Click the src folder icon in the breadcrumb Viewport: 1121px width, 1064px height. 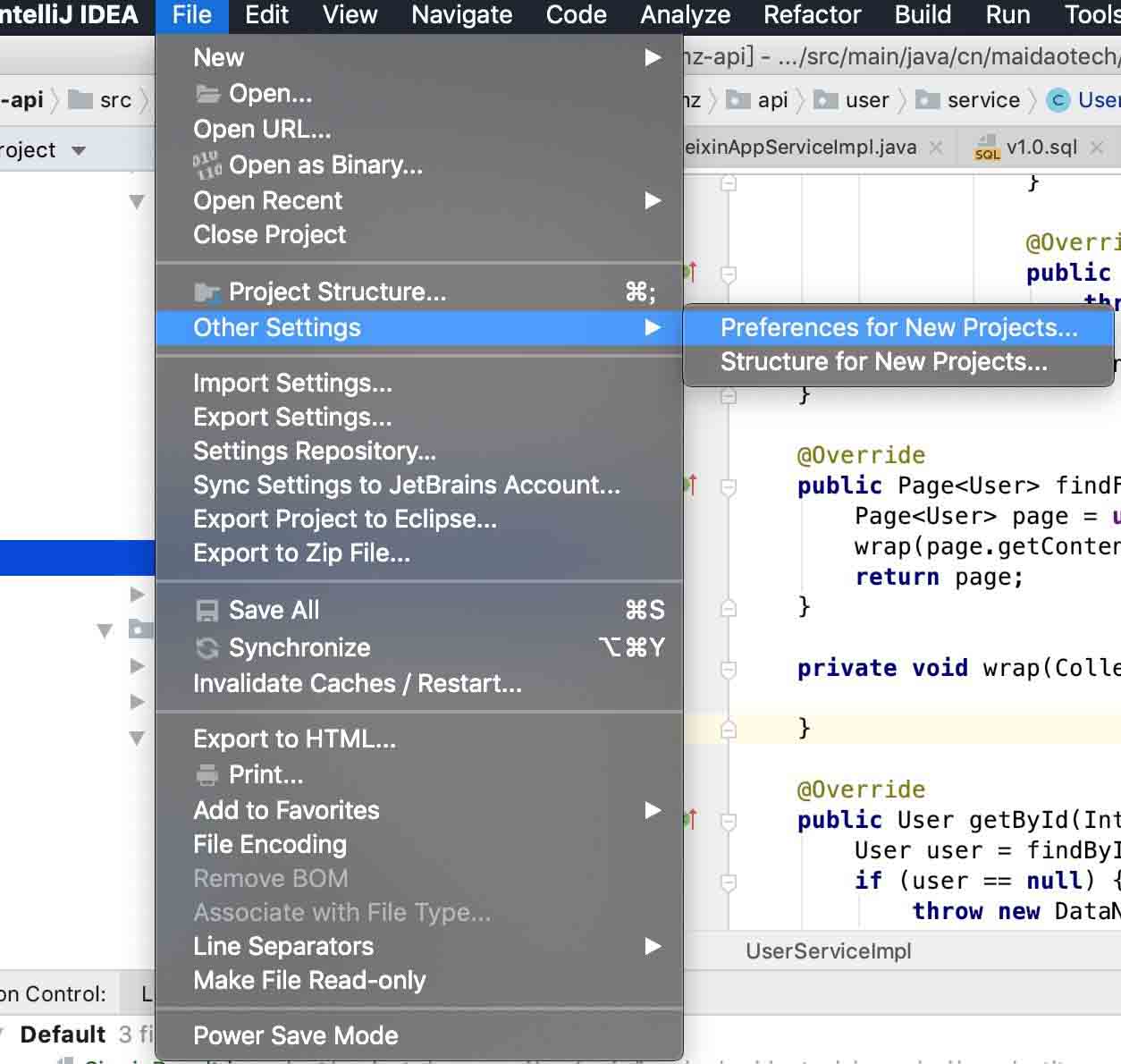[80, 99]
